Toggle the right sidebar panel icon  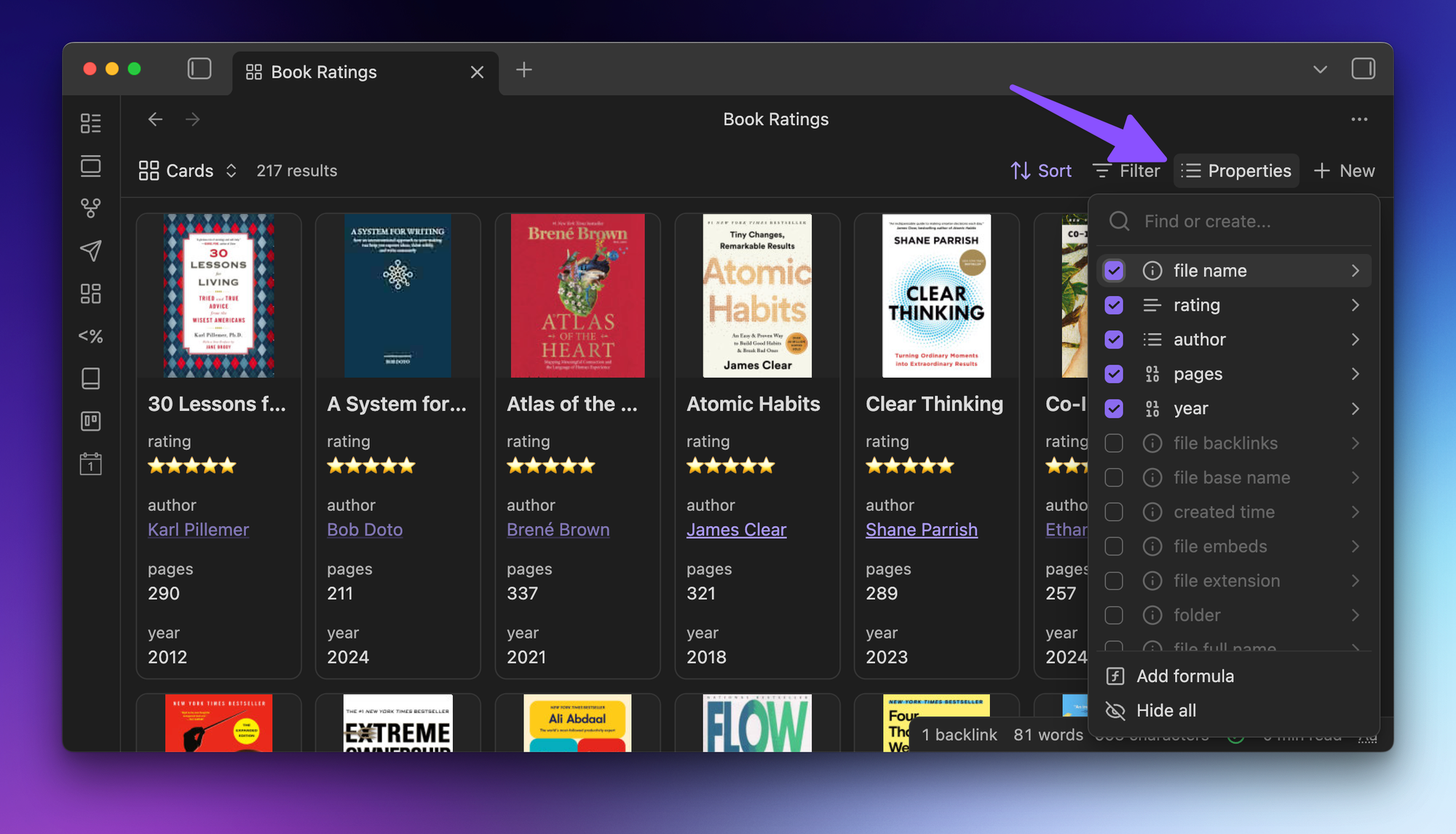[1363, 70]
